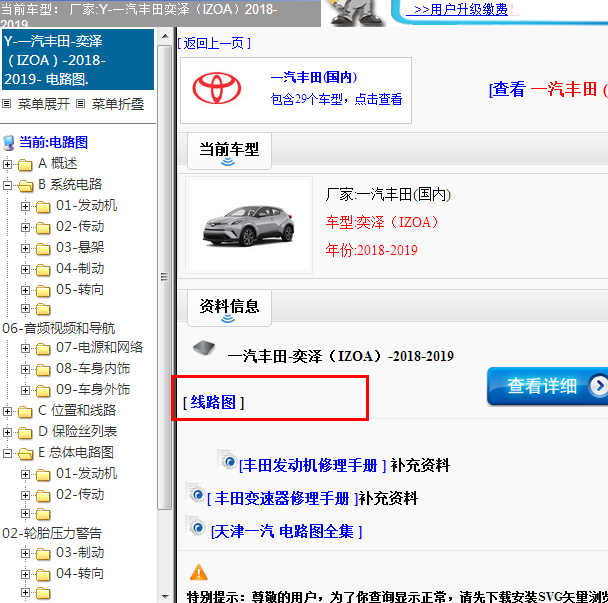This screenshot has height=603, width=608.
Task: Click the folder icon beside B 系统电路
Action: 25,185
